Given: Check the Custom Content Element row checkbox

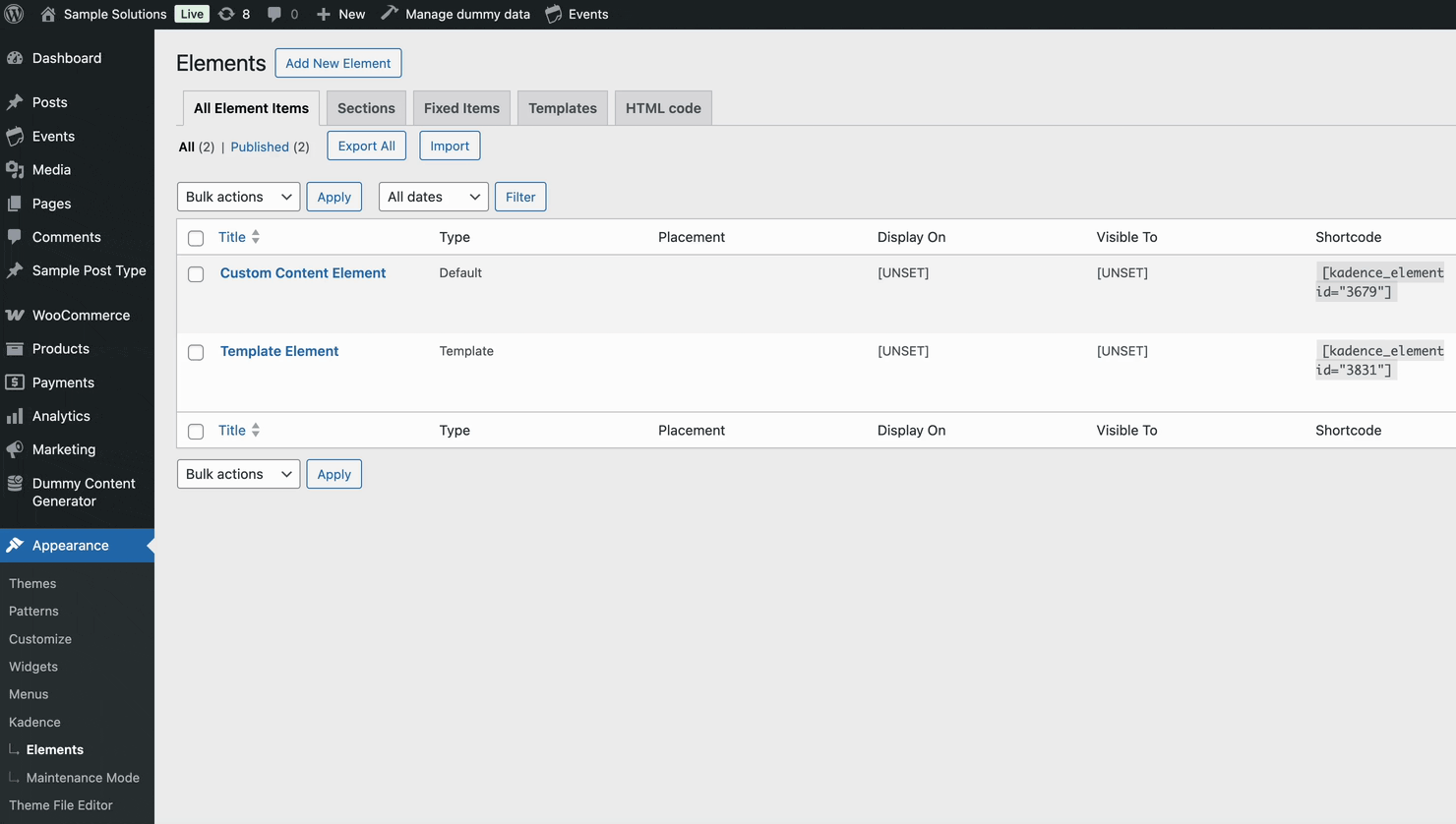Looking at the screenshot, I should (x=196, y=273).
